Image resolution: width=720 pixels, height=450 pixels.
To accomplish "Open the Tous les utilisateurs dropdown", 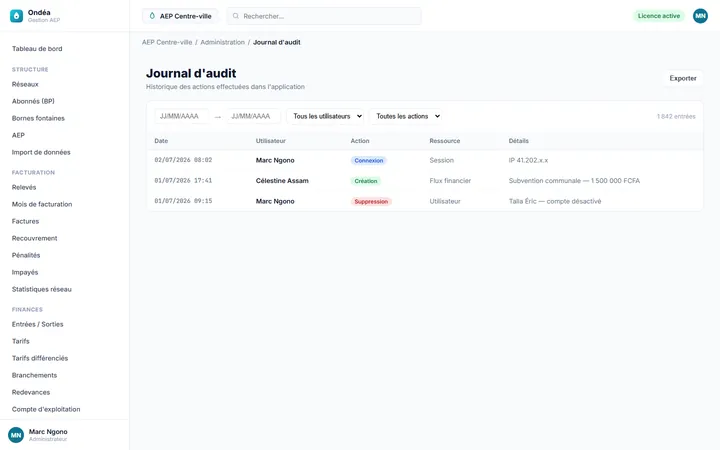I will [x=325, y=116].
